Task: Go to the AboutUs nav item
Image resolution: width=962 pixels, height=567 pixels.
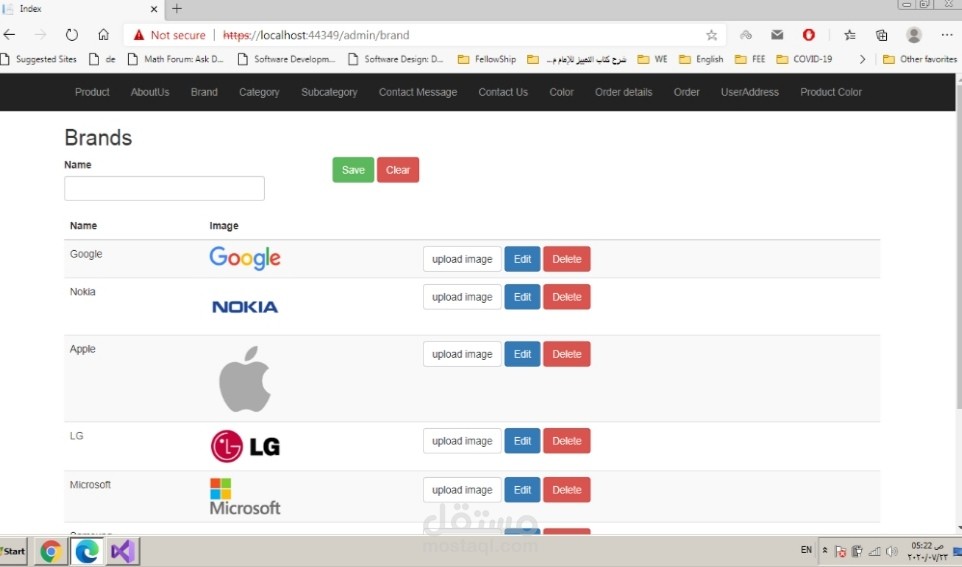Action: (x=150, y=92)
